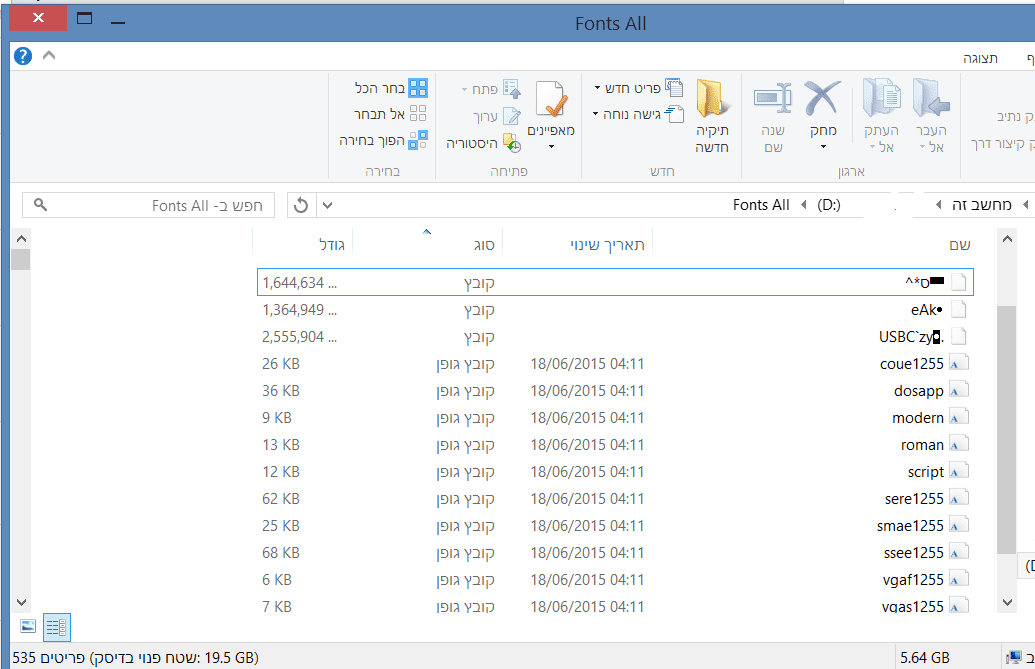This screenshot has width=1035, height=669.
Task: Click scroll down arrow on right scrollbar
Action: pyautogui.click(x=1007, y=602)
